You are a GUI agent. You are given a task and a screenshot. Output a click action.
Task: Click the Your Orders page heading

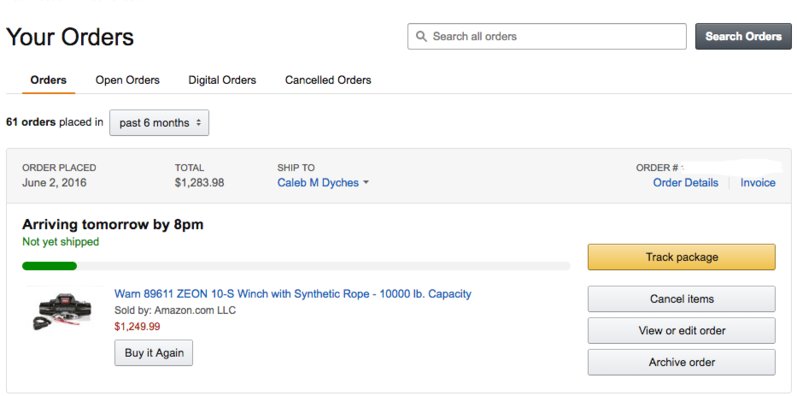coord(70,37)
